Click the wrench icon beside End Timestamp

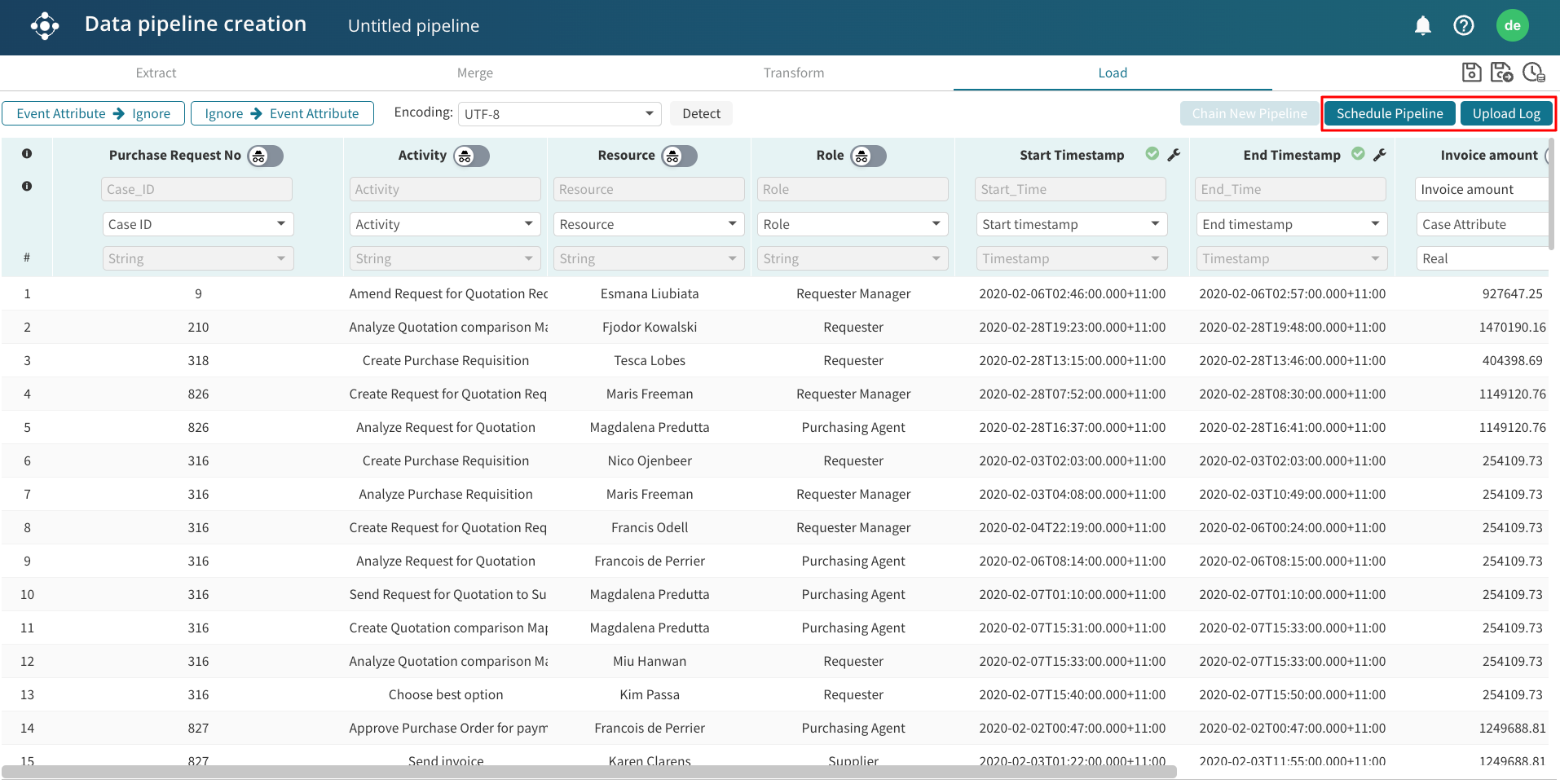(x=1379, y=155)
